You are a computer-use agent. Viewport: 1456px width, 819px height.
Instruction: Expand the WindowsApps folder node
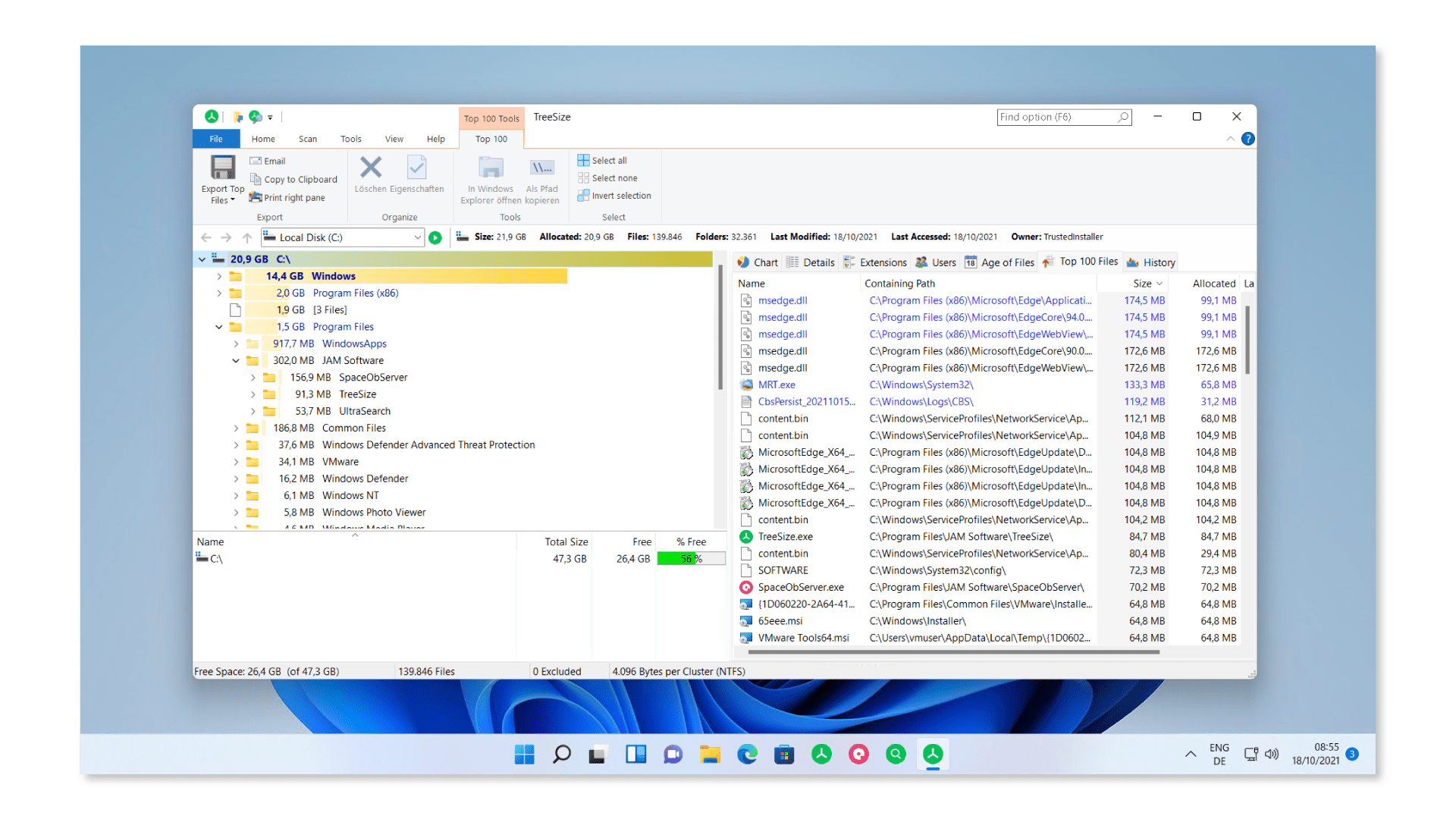pos(236,344)
